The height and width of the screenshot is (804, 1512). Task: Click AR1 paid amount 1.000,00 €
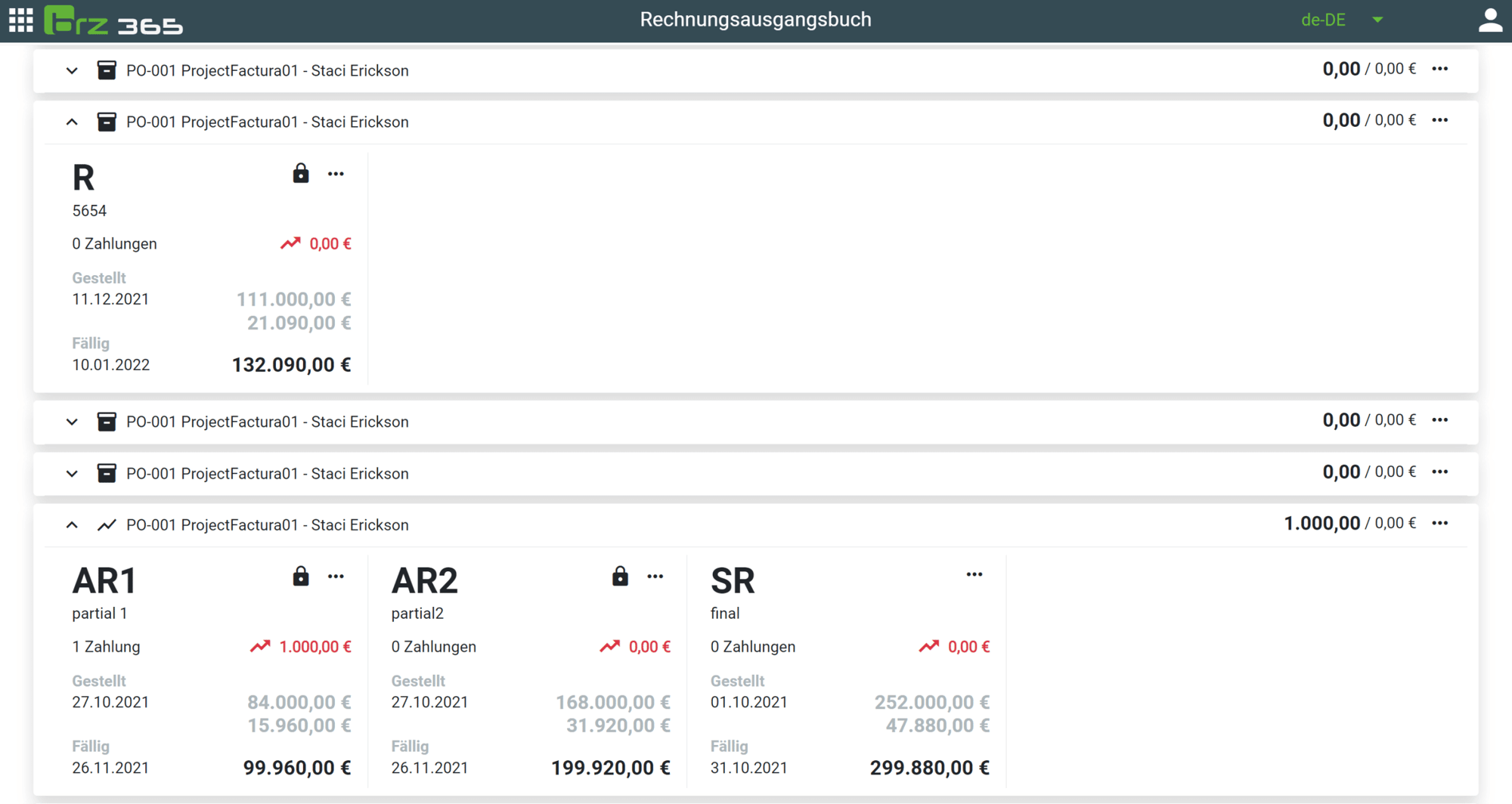point(315,647)
